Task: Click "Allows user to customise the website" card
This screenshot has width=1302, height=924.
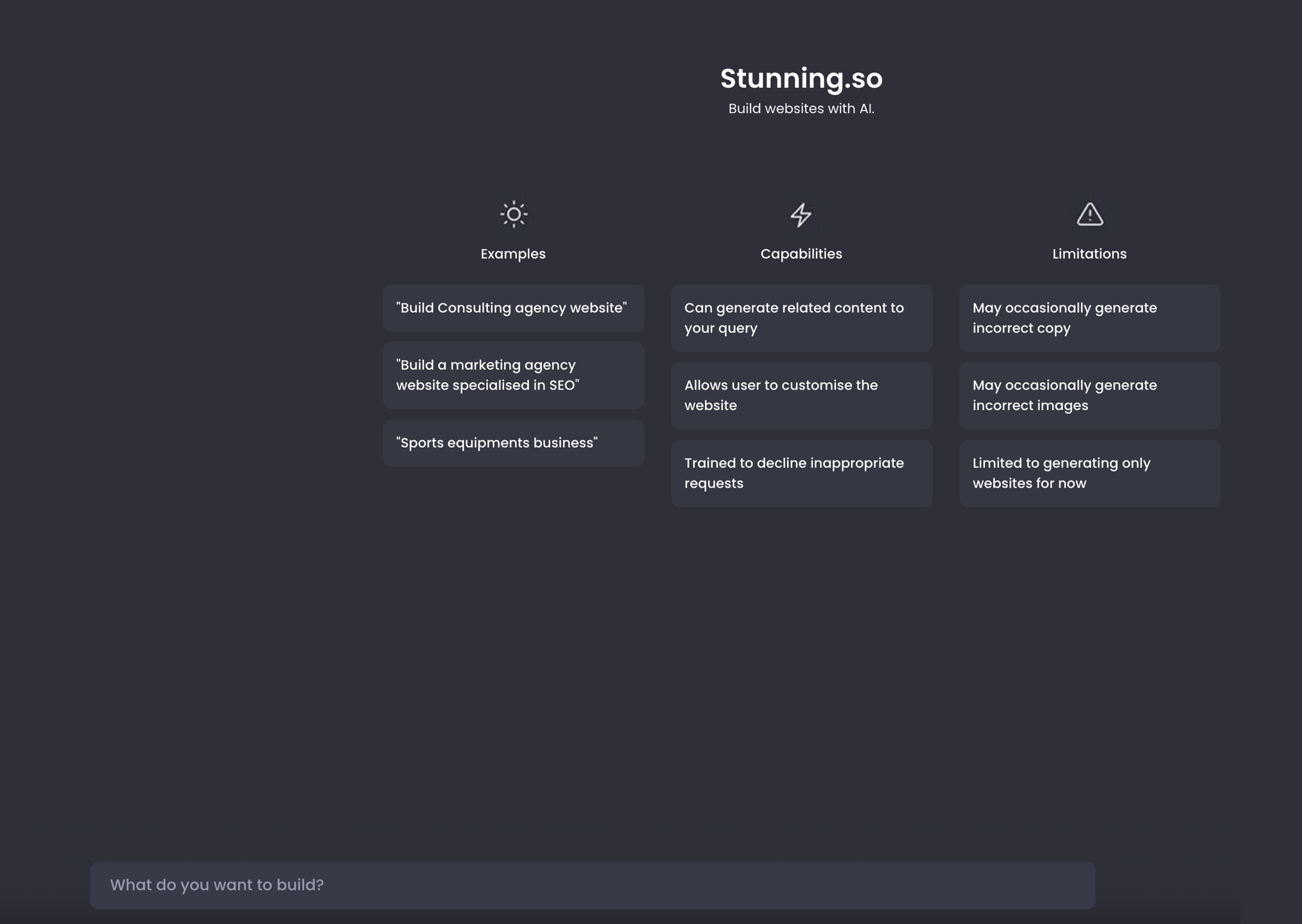Action: 801,395
